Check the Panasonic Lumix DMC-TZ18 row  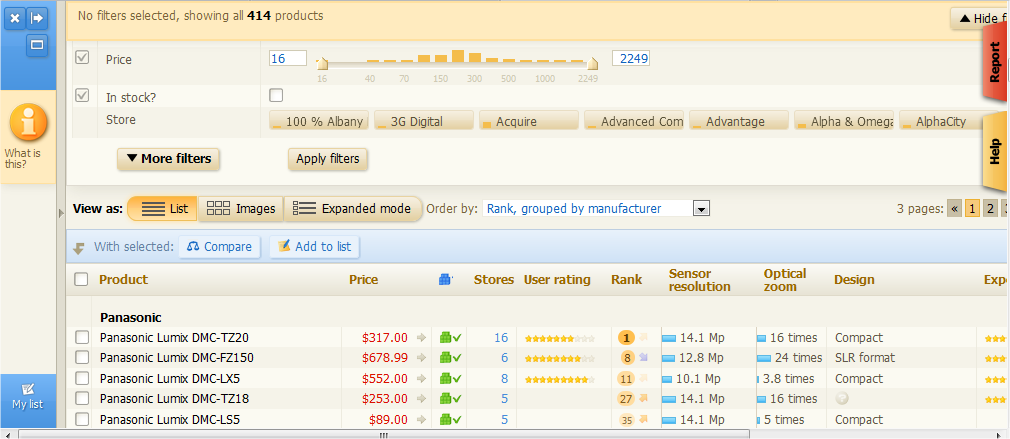coord(82,399)
